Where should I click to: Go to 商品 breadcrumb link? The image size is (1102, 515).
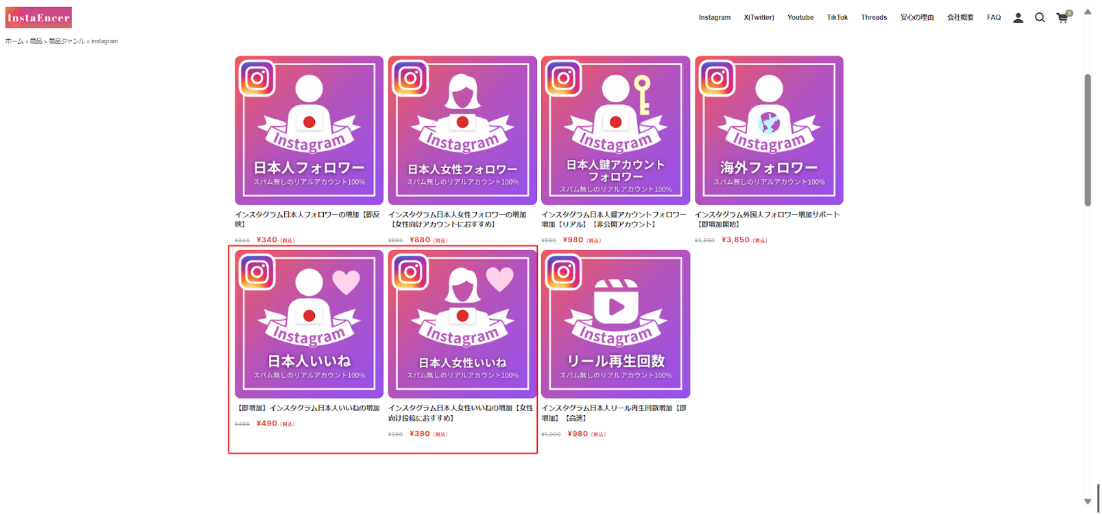36,41
